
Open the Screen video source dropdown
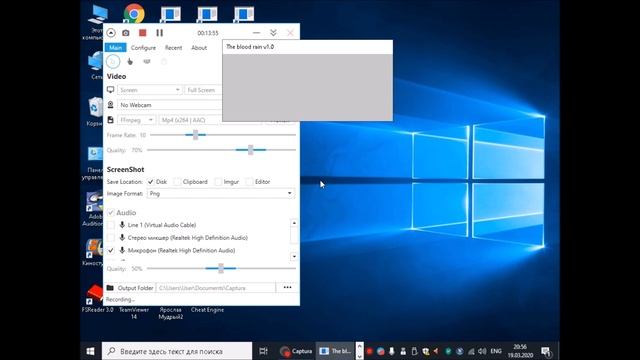(149, 90)
